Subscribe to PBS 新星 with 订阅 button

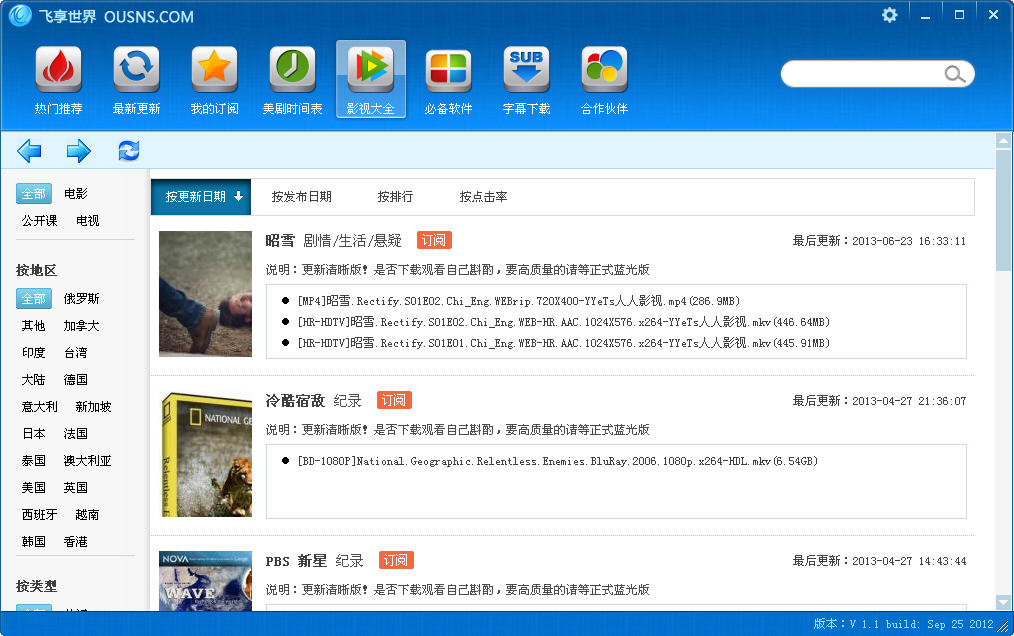click(396, 560)
